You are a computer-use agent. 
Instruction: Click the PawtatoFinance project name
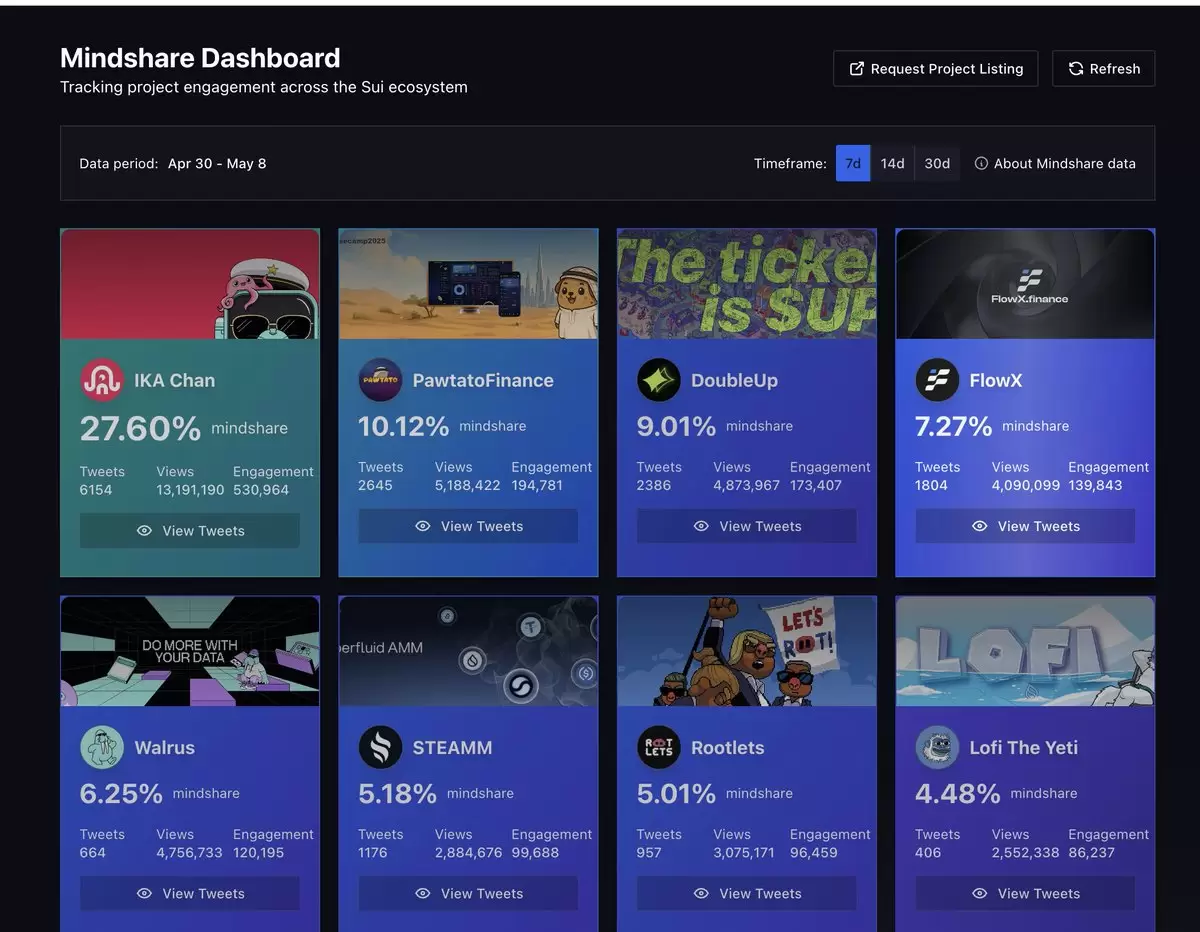[483, 380]
